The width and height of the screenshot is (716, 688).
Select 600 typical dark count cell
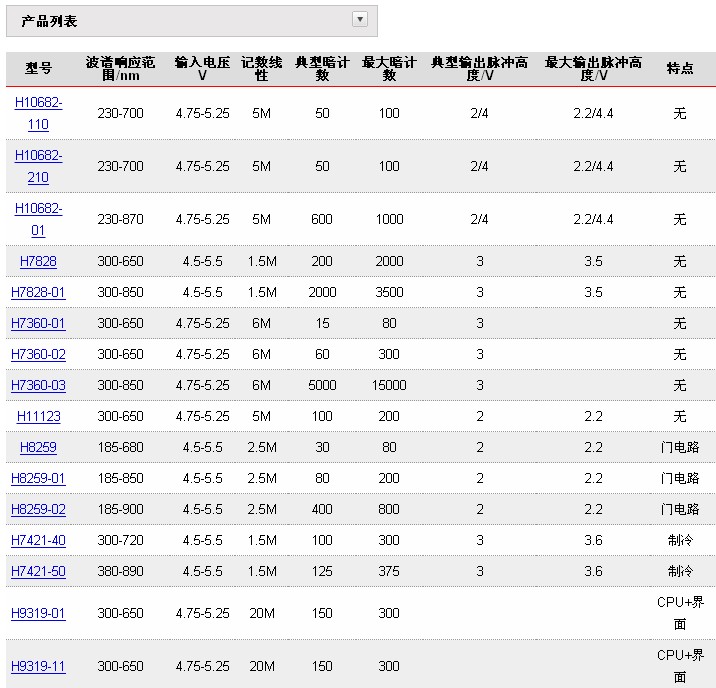point(322,219)
